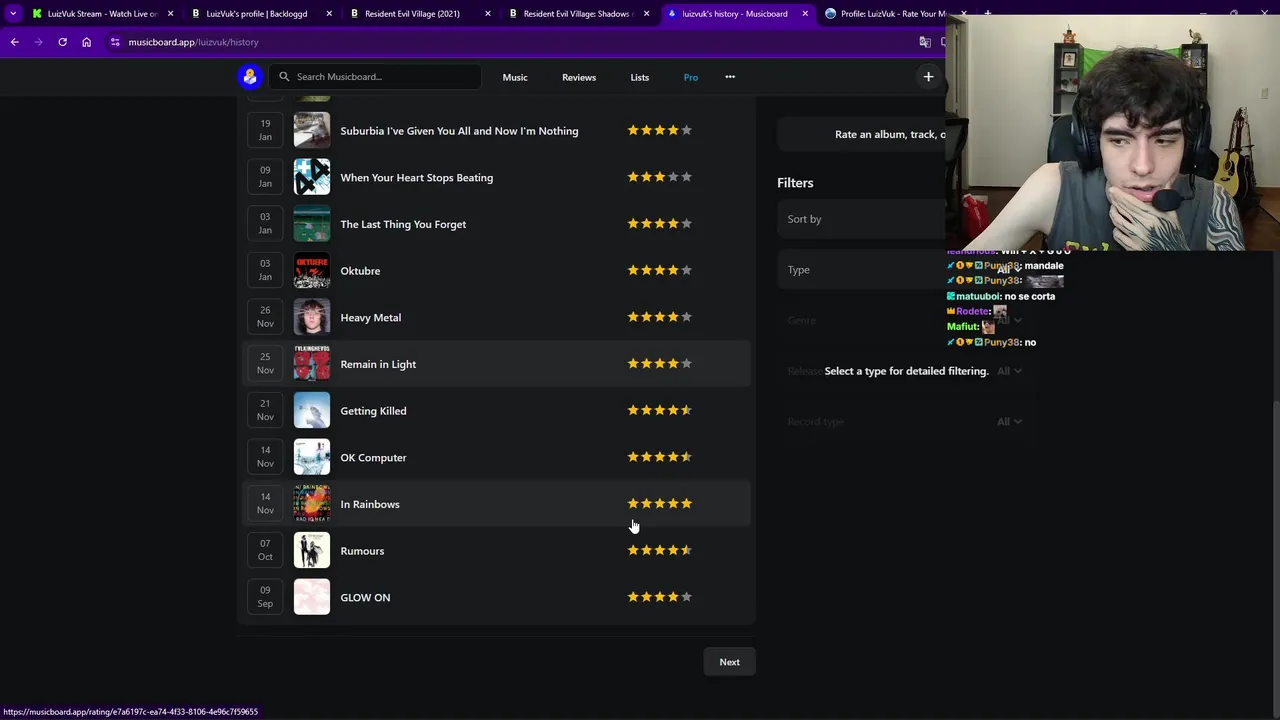Click Heavy Metal star rating

point(659,317)
